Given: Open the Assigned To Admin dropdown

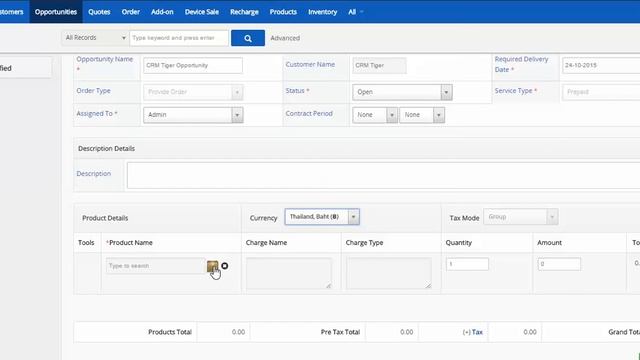Looking at the screenshot, I should click(193, 115).
